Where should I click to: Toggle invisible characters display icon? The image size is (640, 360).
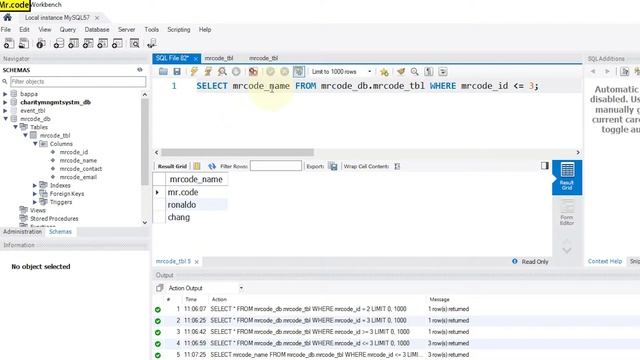coord(429,72)
